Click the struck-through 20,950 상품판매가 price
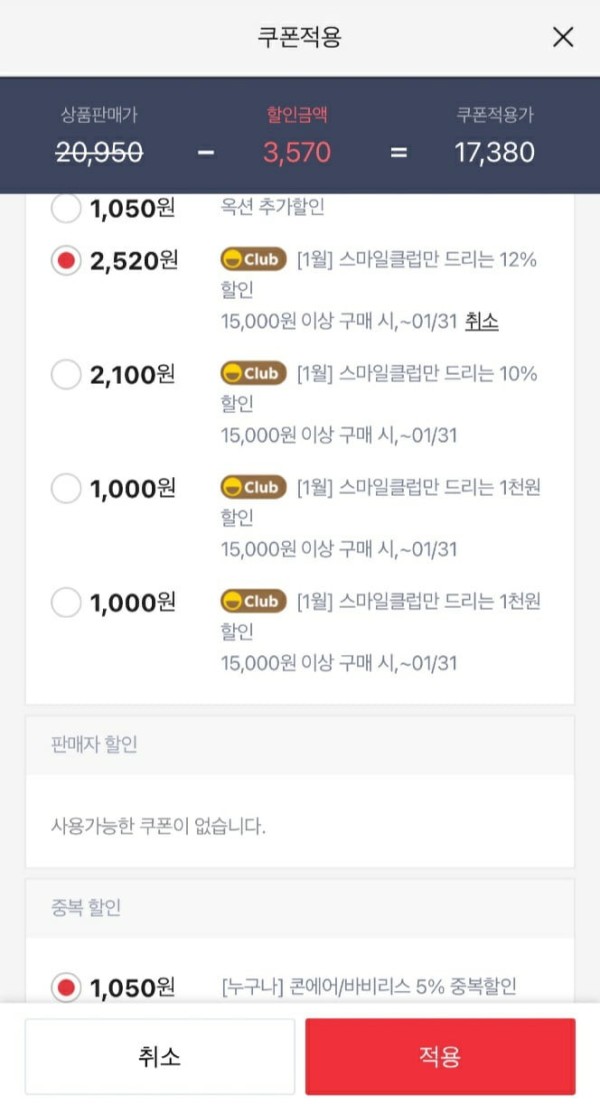Image resolution: width=600 pixels, height=1104 pixels. [x=99, y=152]
